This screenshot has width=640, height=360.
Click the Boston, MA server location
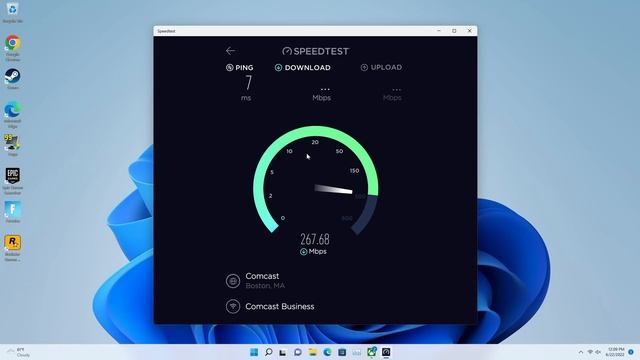coord(265,286)
